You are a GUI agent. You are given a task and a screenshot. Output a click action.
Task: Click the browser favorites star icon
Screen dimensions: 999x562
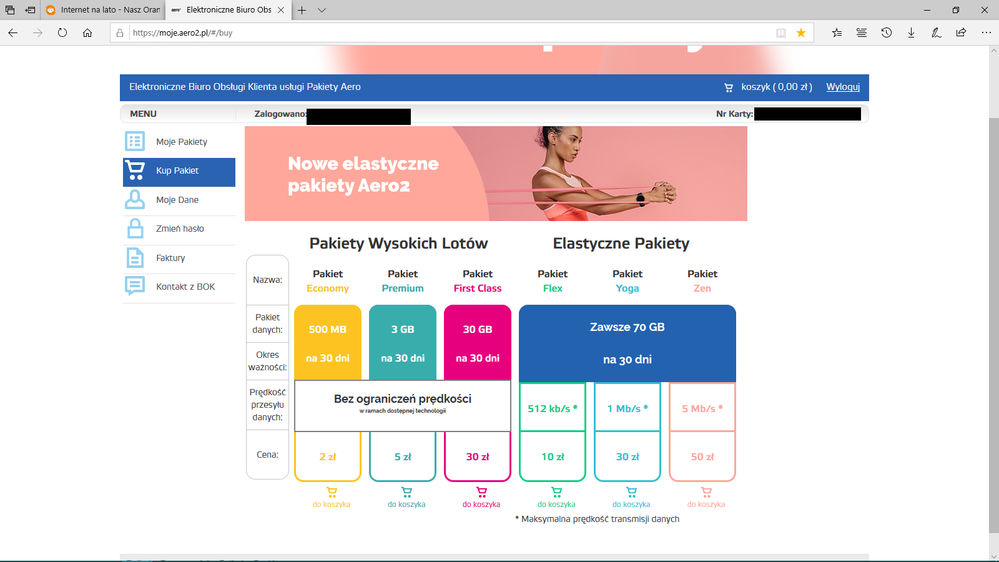(801, 33)
